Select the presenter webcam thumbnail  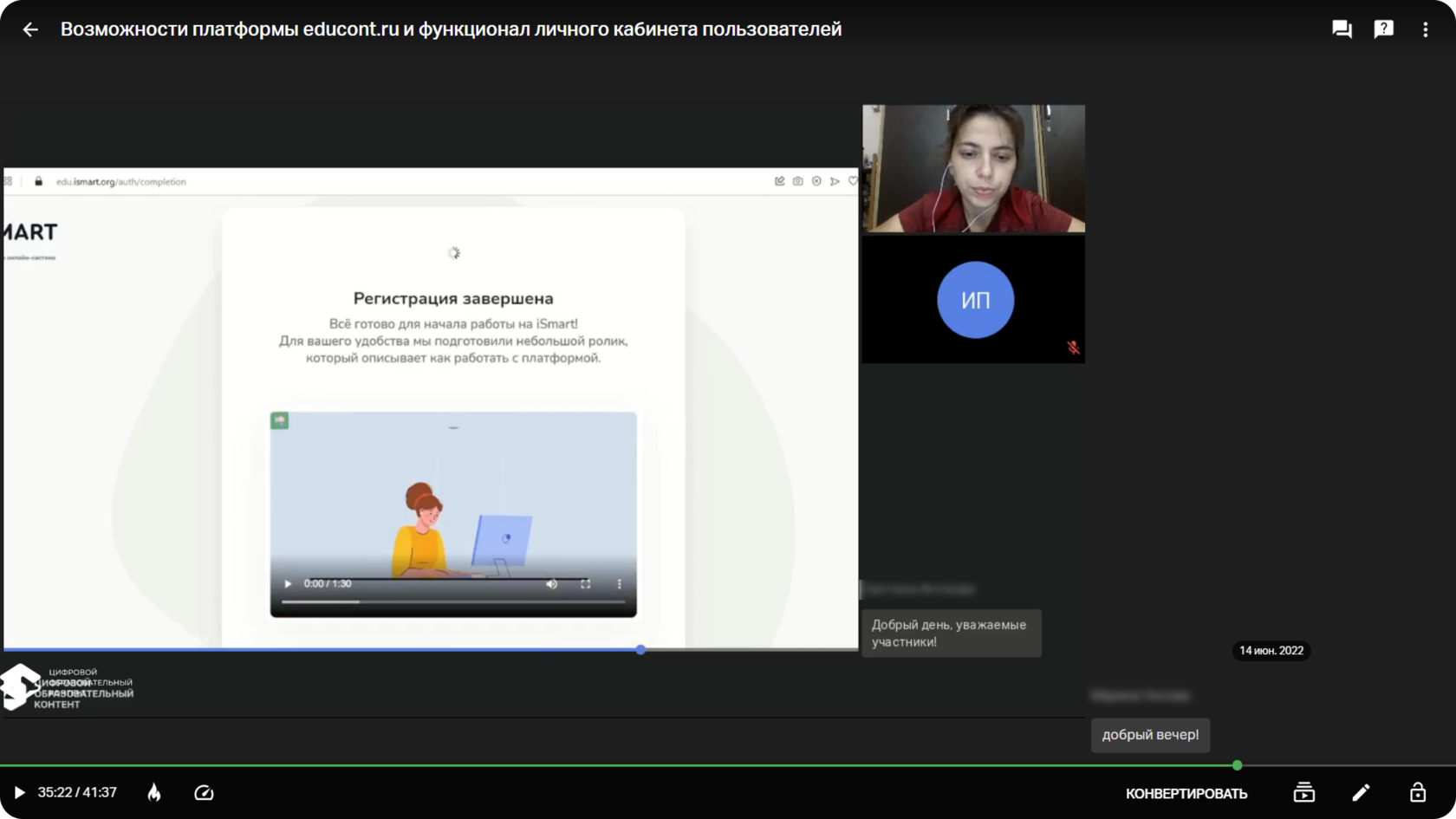[x=973, y=168]
